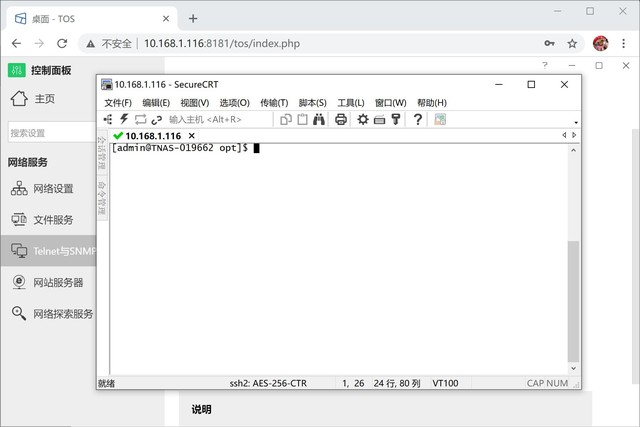Open the Chrome three-dot menu
640x427 pixels.
click(x=623, y=43)
